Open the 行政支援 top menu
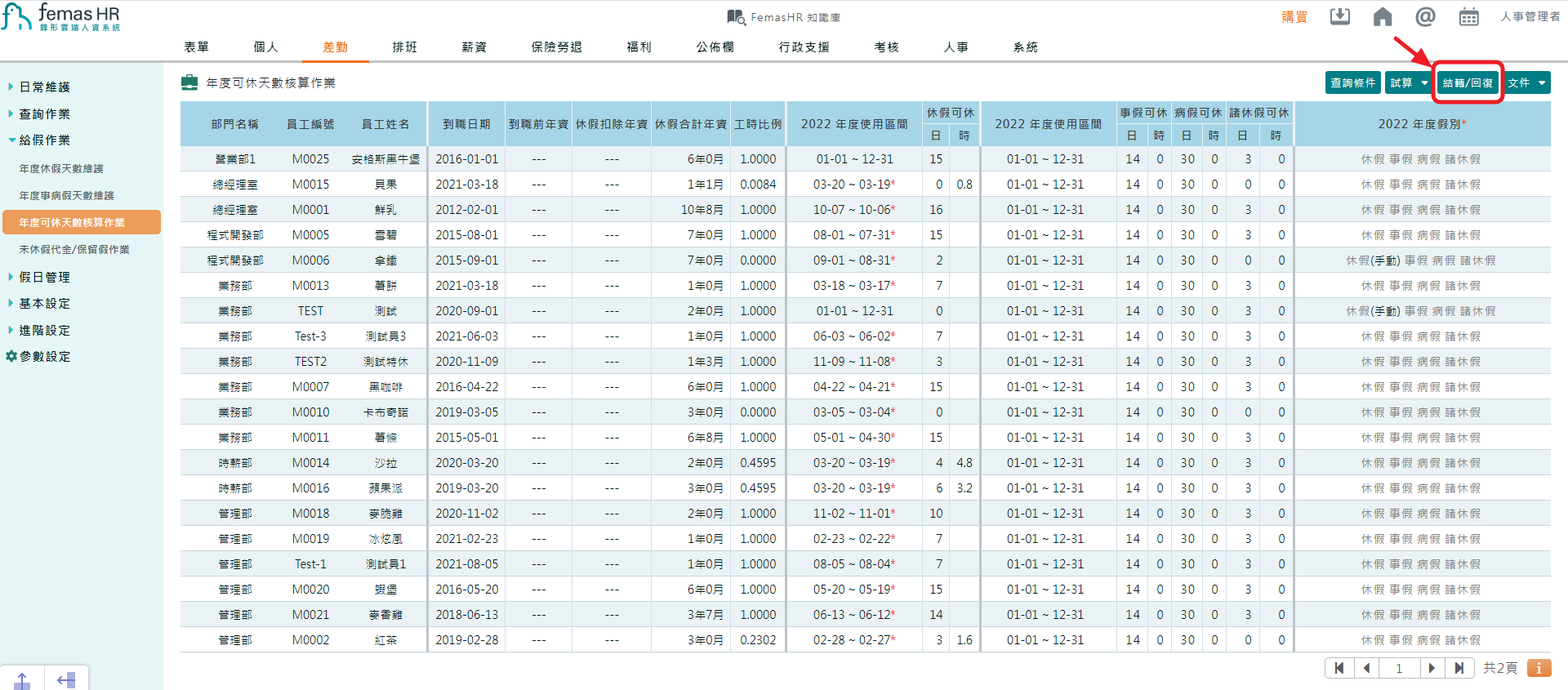The image size is (1568, 690). (804, 47)
